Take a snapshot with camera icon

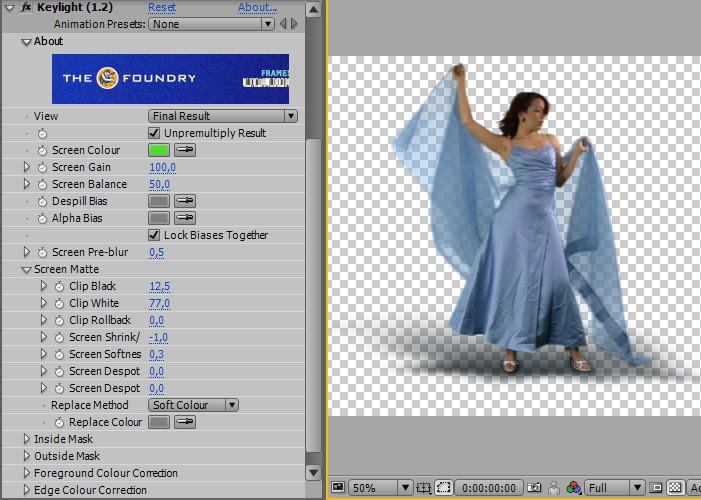[534, 487]
